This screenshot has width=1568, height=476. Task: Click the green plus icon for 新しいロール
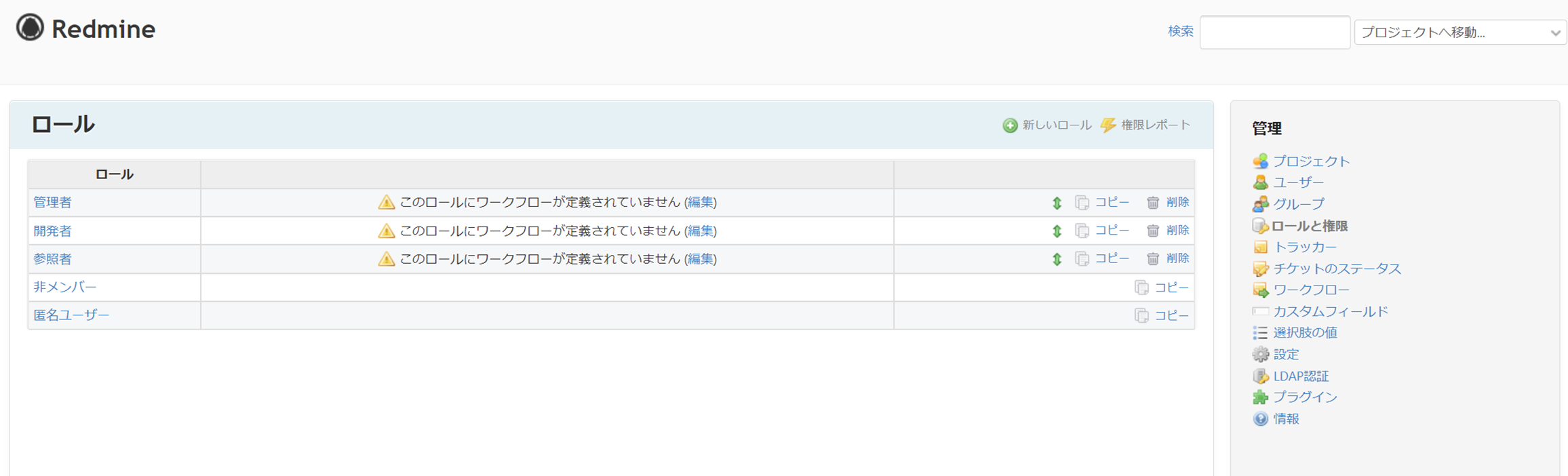(x=1010, y=125)
